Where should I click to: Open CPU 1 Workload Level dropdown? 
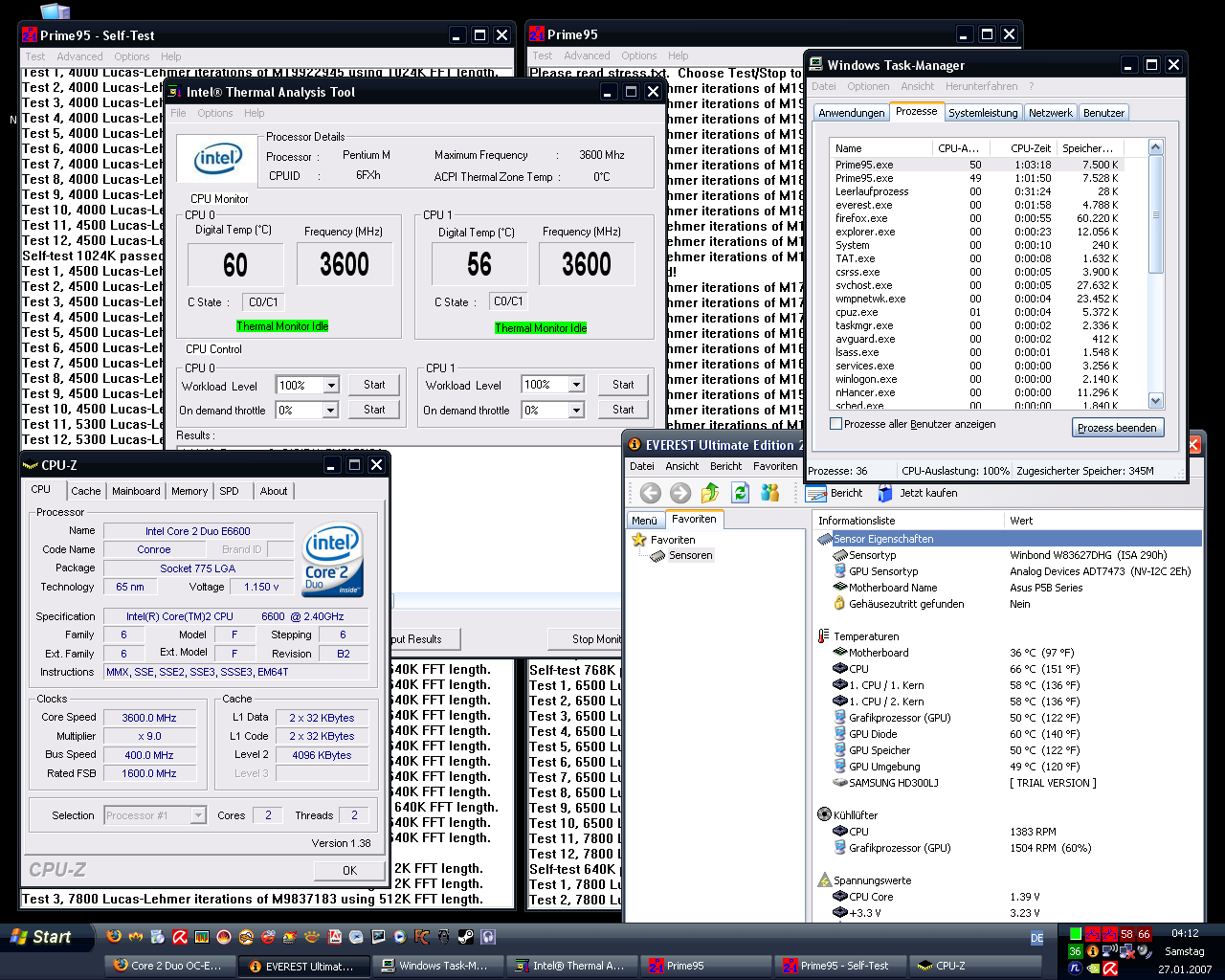(576, 385)
